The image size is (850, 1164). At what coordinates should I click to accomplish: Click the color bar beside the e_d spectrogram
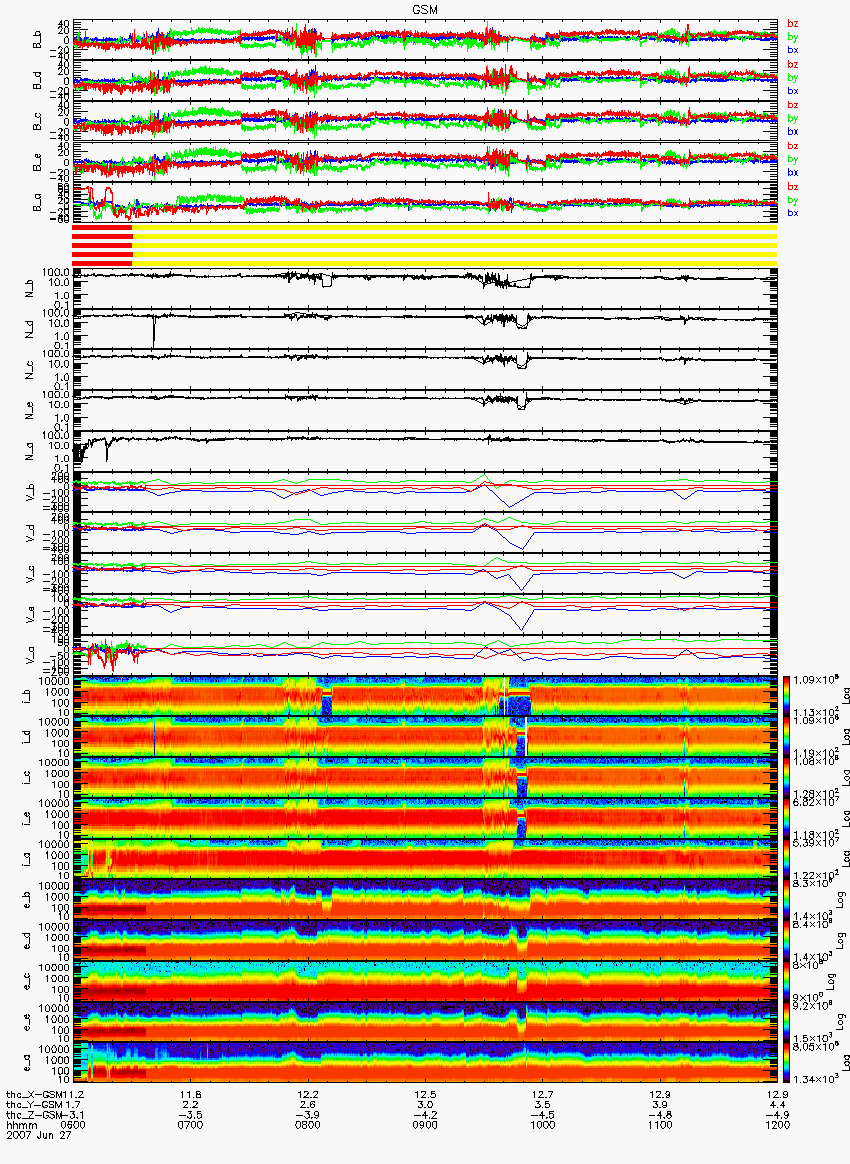[x=785, y=941]
